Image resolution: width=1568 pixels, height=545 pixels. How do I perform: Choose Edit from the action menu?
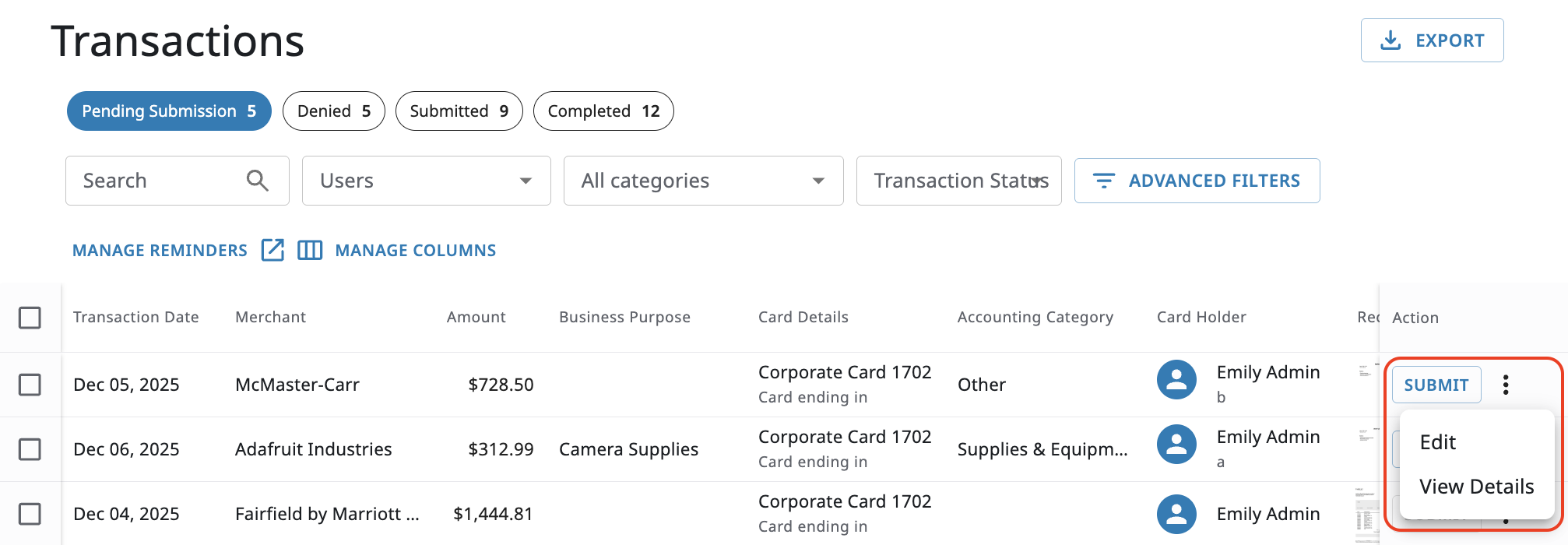[x=1437, y=442]
